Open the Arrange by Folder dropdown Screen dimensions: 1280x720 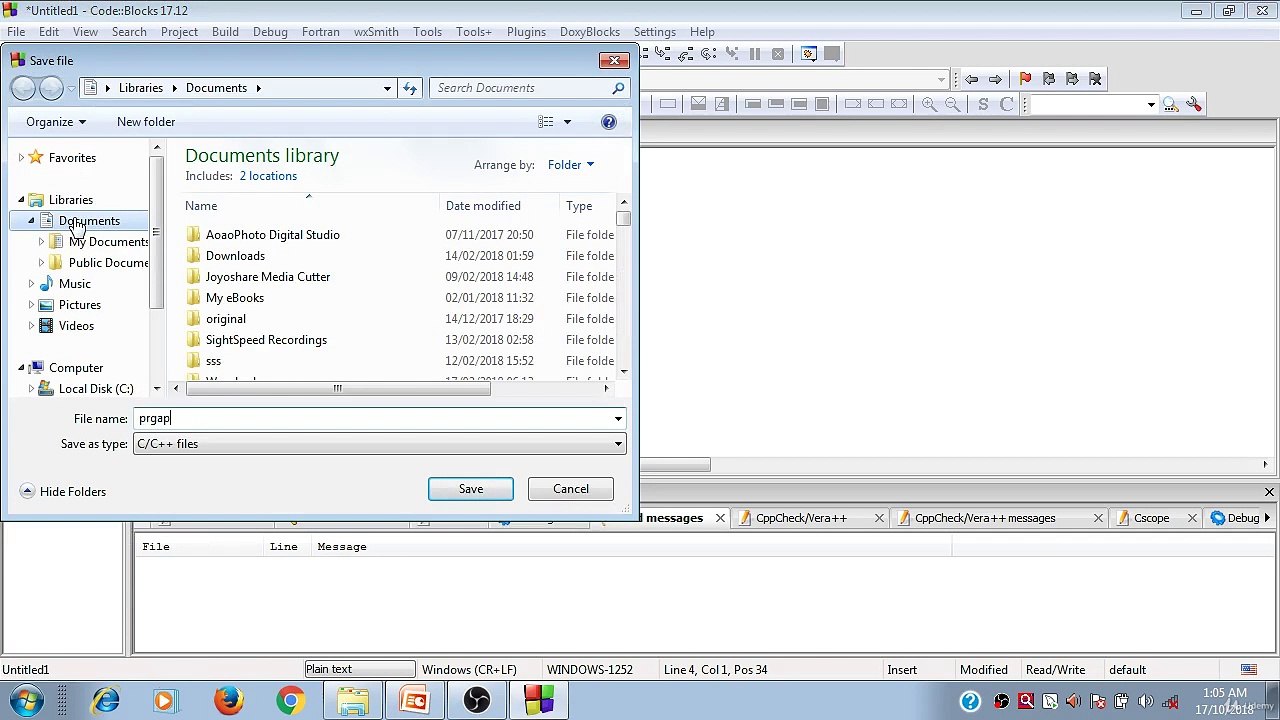(x=570, y=165)
